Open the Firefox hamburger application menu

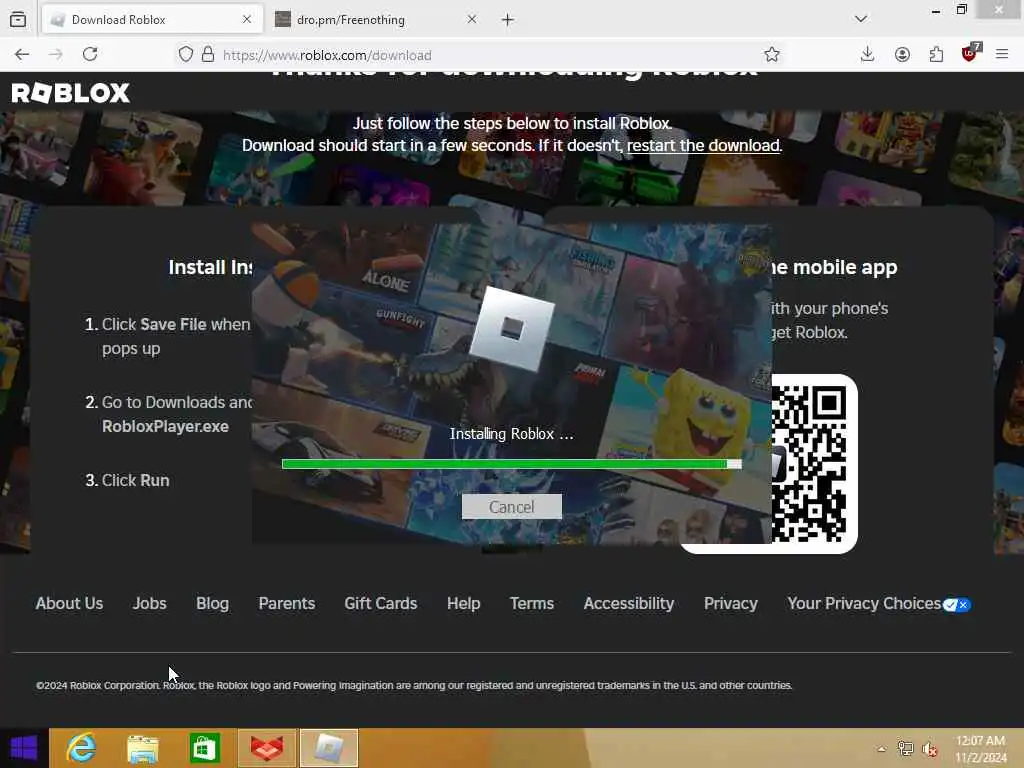click(1002, 55)
